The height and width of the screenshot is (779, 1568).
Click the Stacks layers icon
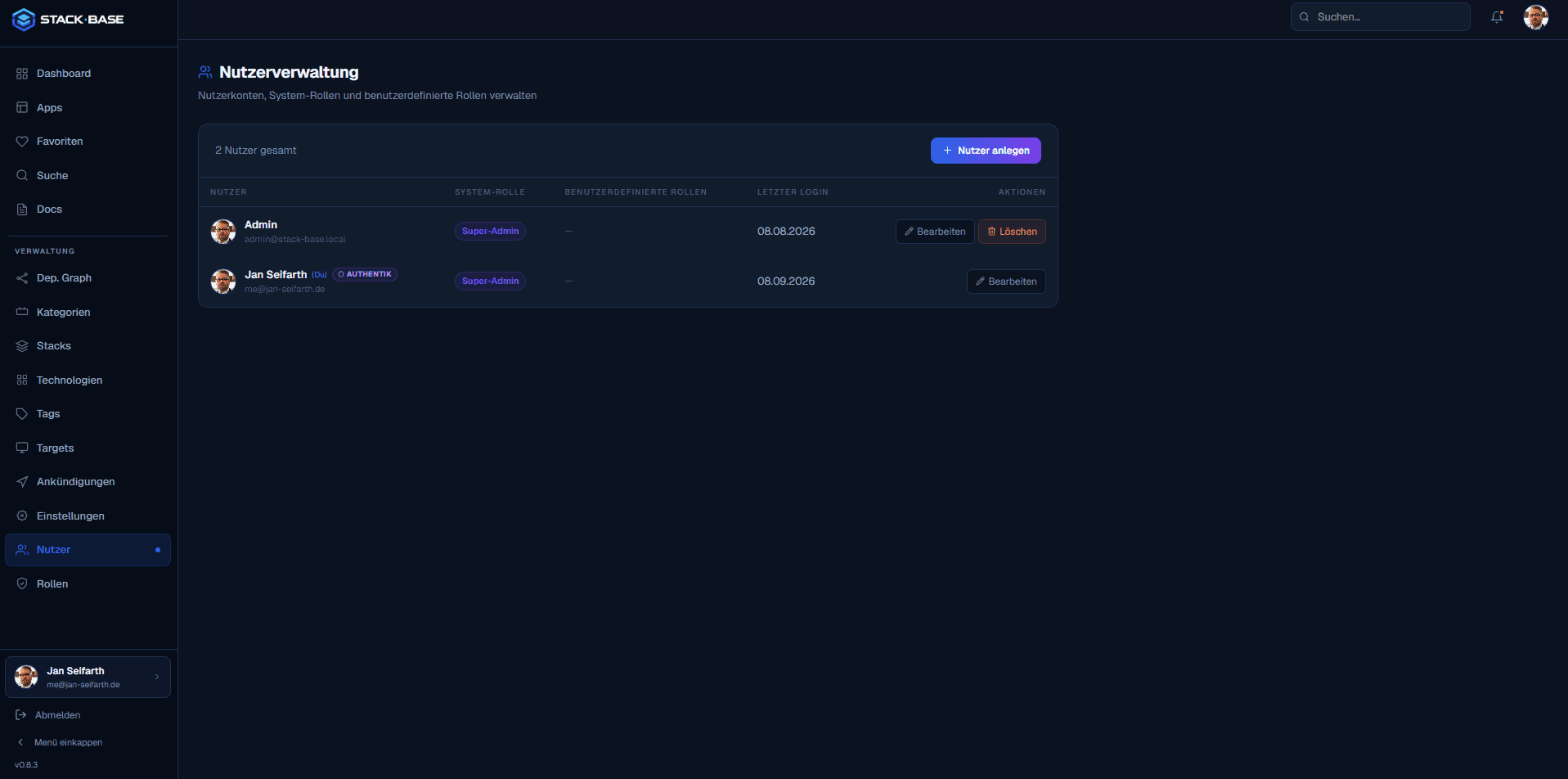22,346
